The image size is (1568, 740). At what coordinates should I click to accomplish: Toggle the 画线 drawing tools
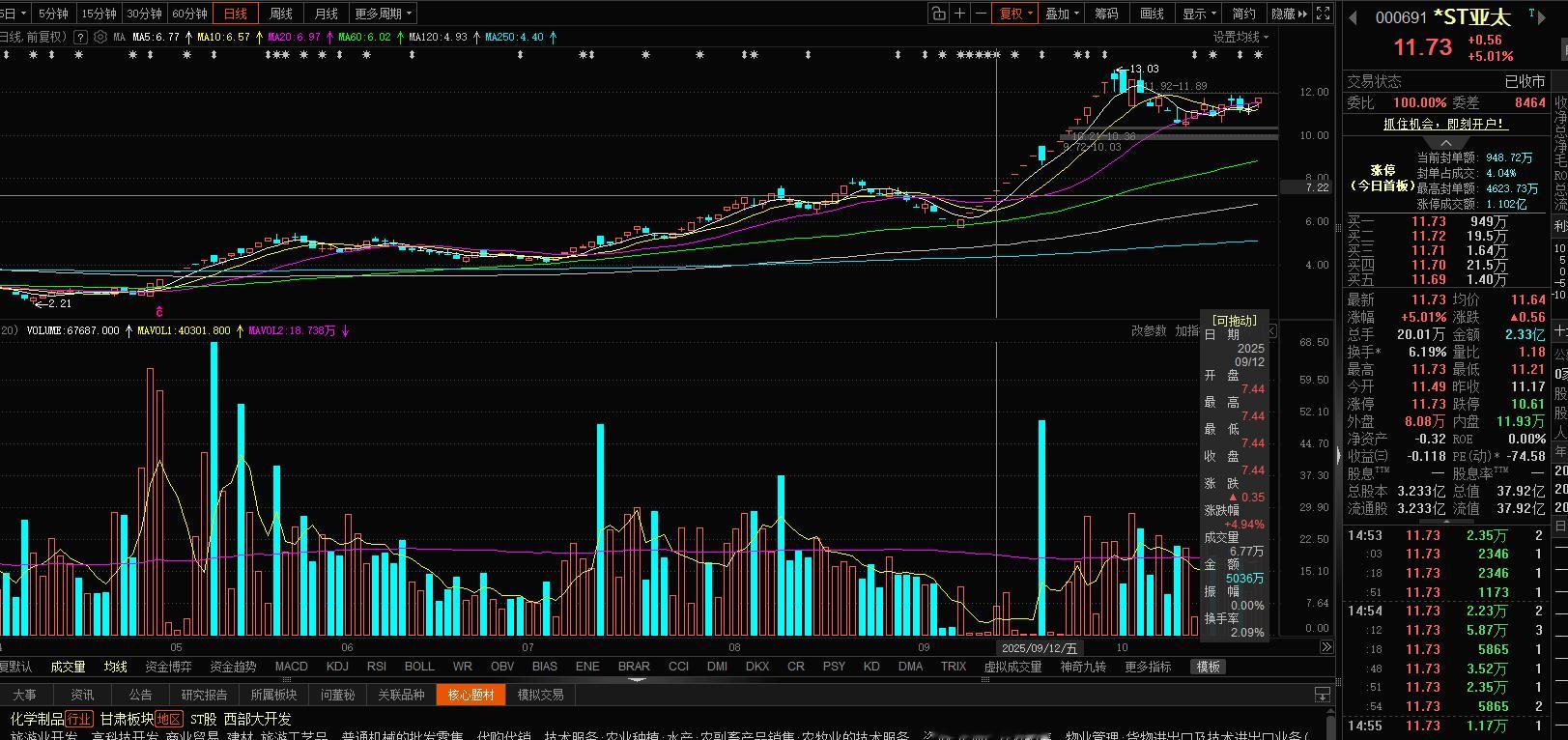pos(1153,14)
